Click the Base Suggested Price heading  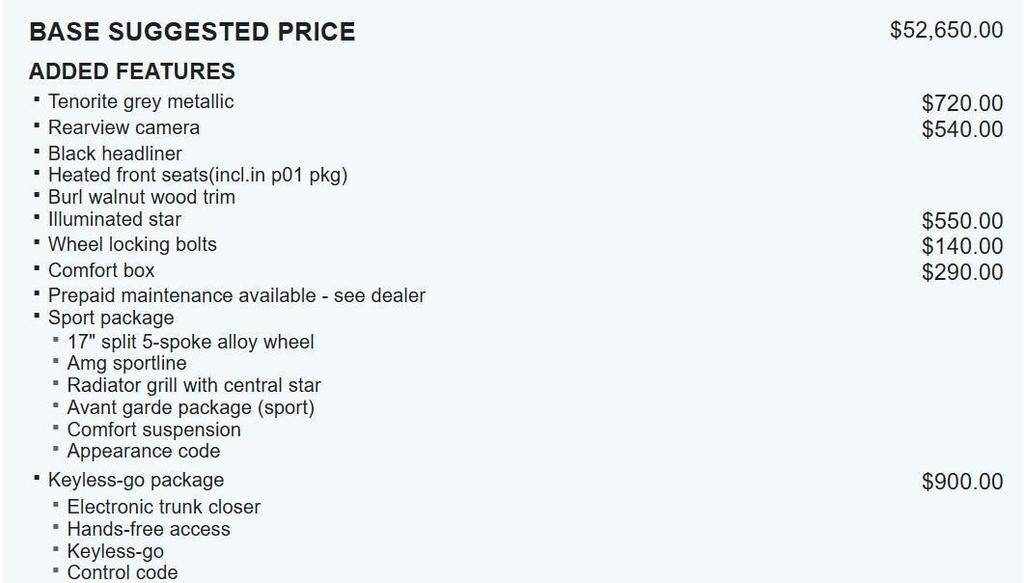tap(192, 32)
